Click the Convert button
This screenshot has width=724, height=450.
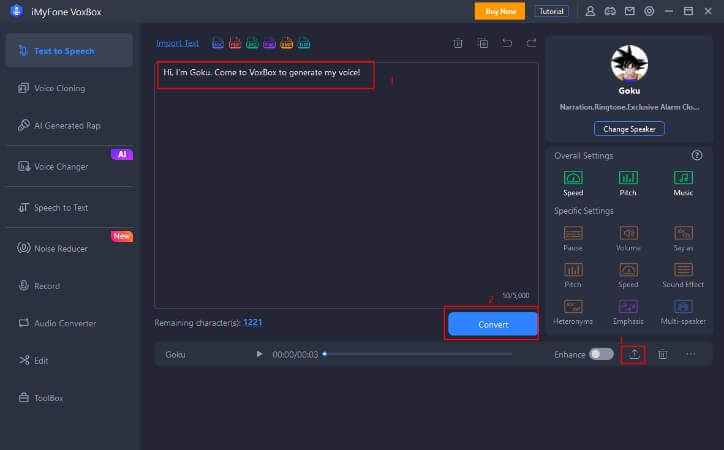click(493, 324)
